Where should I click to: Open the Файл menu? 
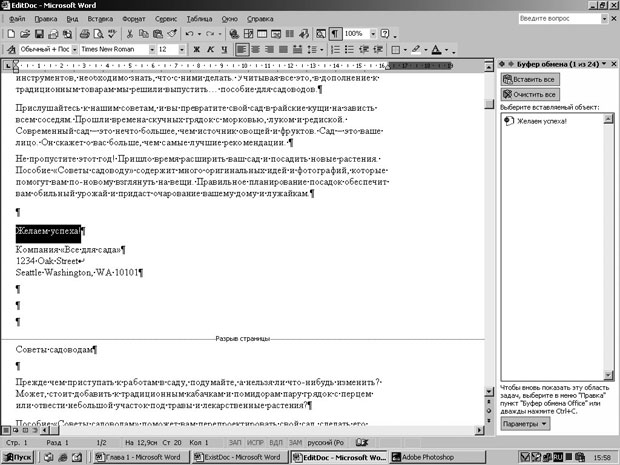click(x=17, y=19)
